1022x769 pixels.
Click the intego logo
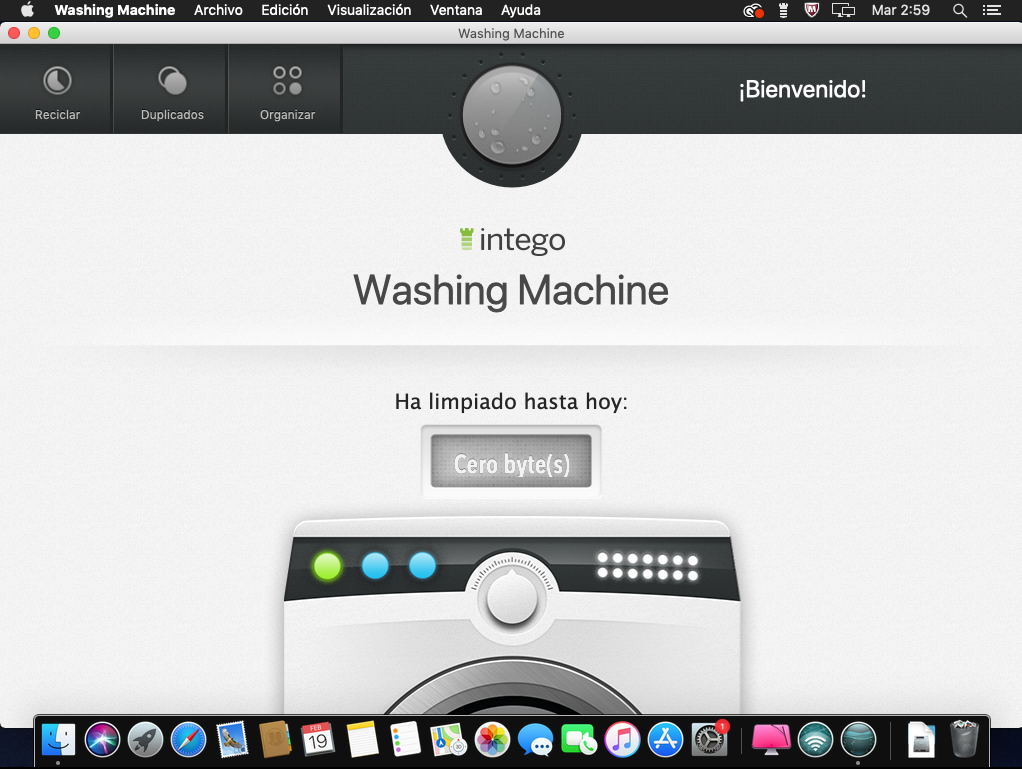point(512,240)
